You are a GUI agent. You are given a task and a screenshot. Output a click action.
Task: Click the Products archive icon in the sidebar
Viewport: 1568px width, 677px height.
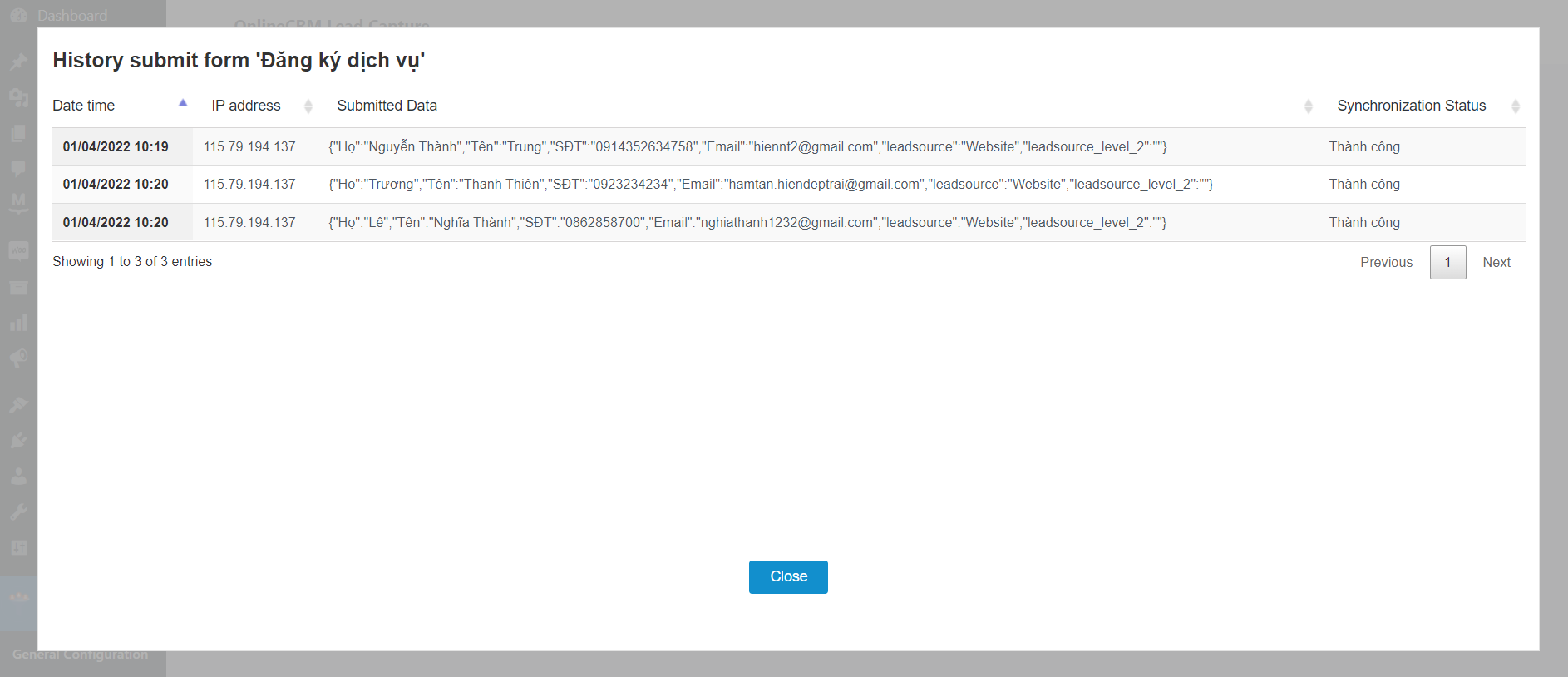coord(18,288)
